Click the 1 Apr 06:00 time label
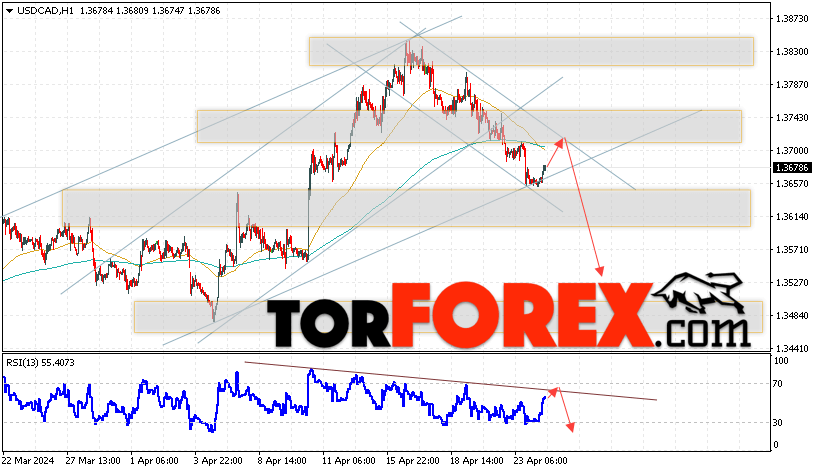816x472 pixels. 154,461
